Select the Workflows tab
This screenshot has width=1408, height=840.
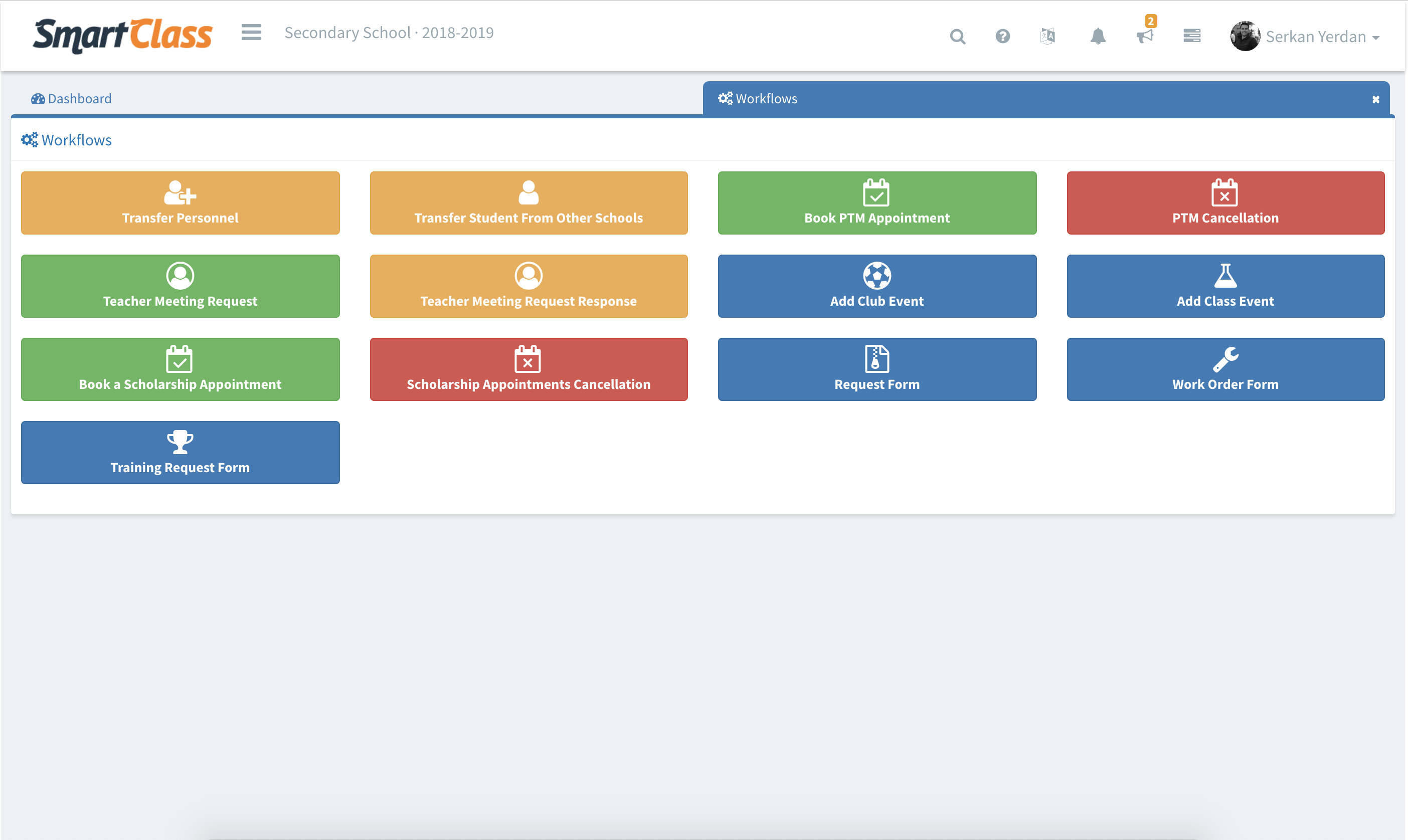click(759, 99)
